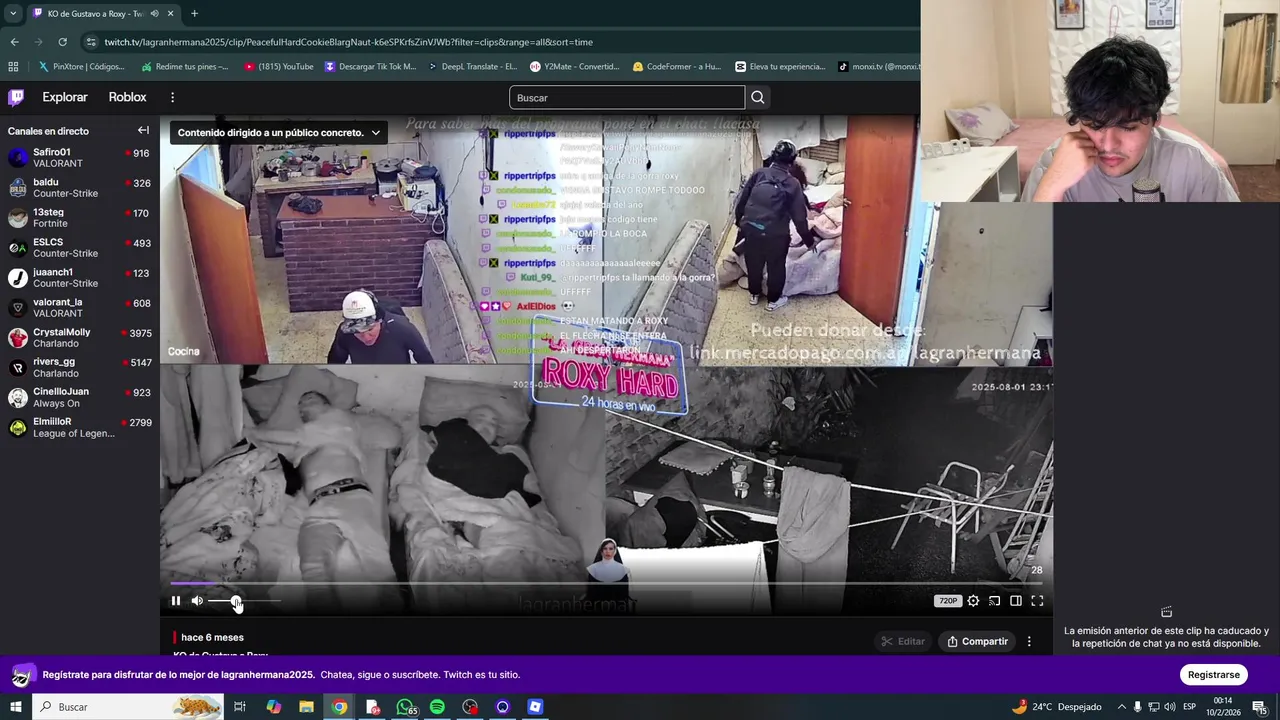1280x720 pixels.
Task: Open 'Eleva tu experiencia' bookmark
Action: (780, 67)
